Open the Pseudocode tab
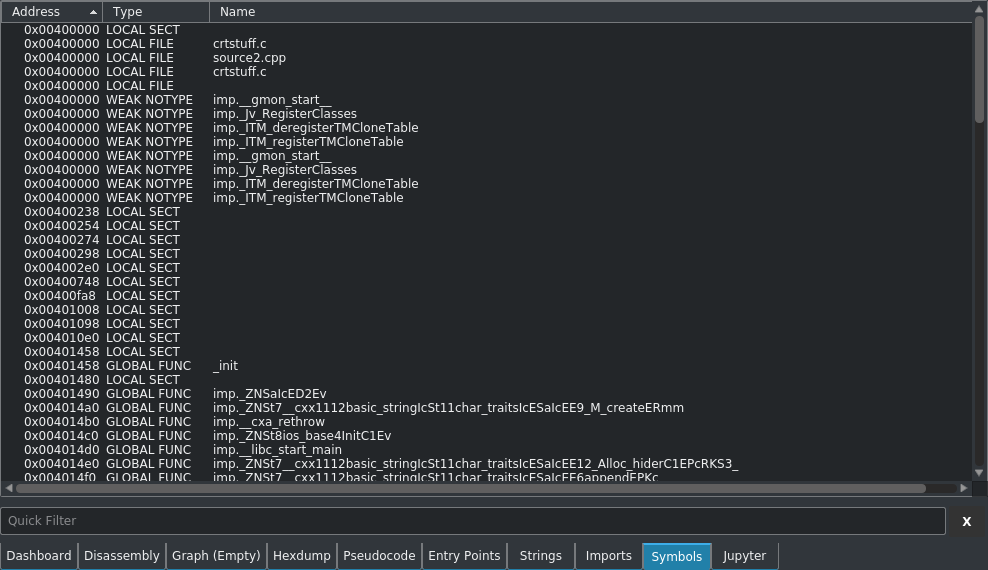This screenshot has width=988, height=570. tap(379, 556)
